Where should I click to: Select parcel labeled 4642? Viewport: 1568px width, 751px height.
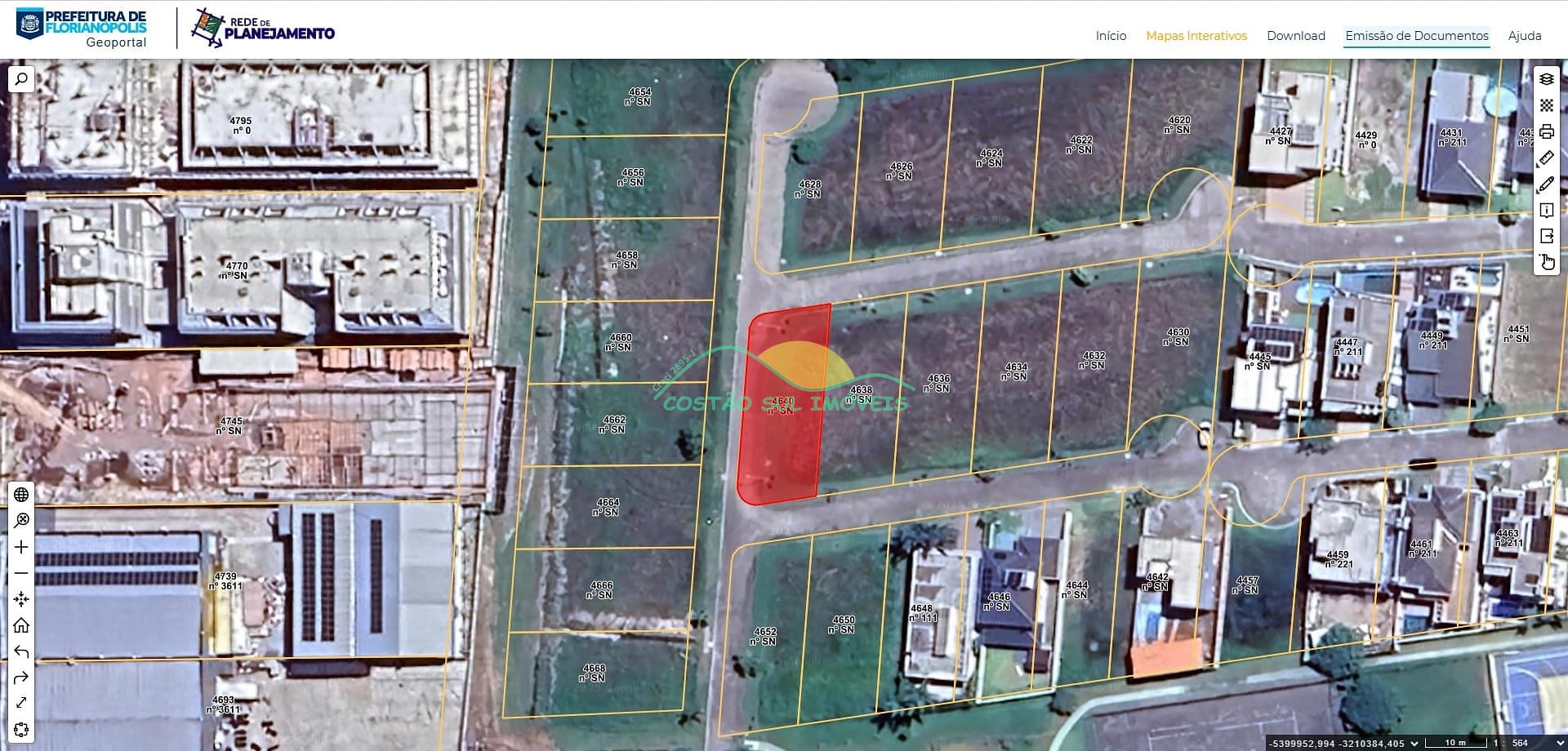click(x=1156, y=581)
